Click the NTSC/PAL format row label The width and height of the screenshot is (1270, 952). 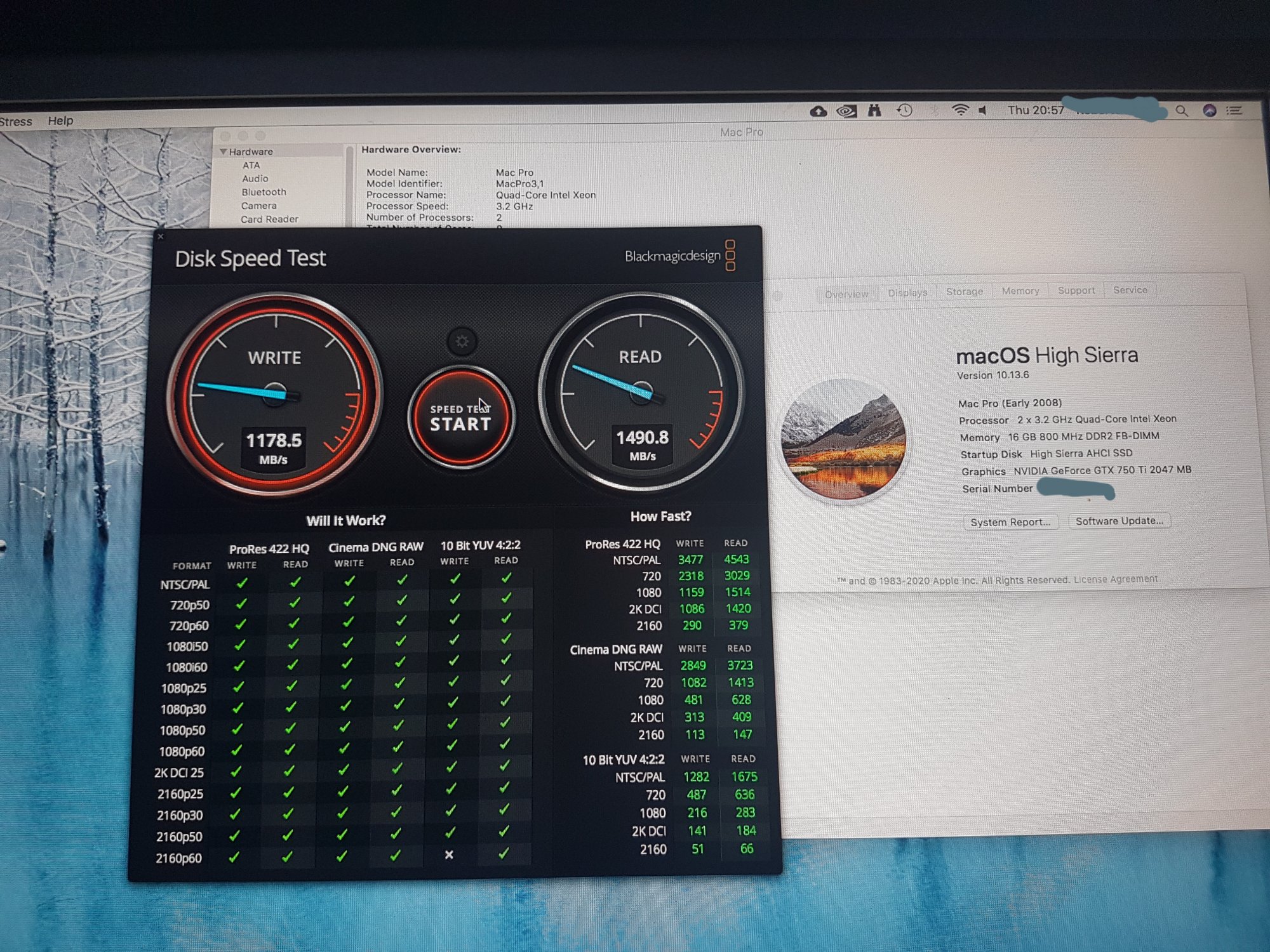tap(185, 585)
